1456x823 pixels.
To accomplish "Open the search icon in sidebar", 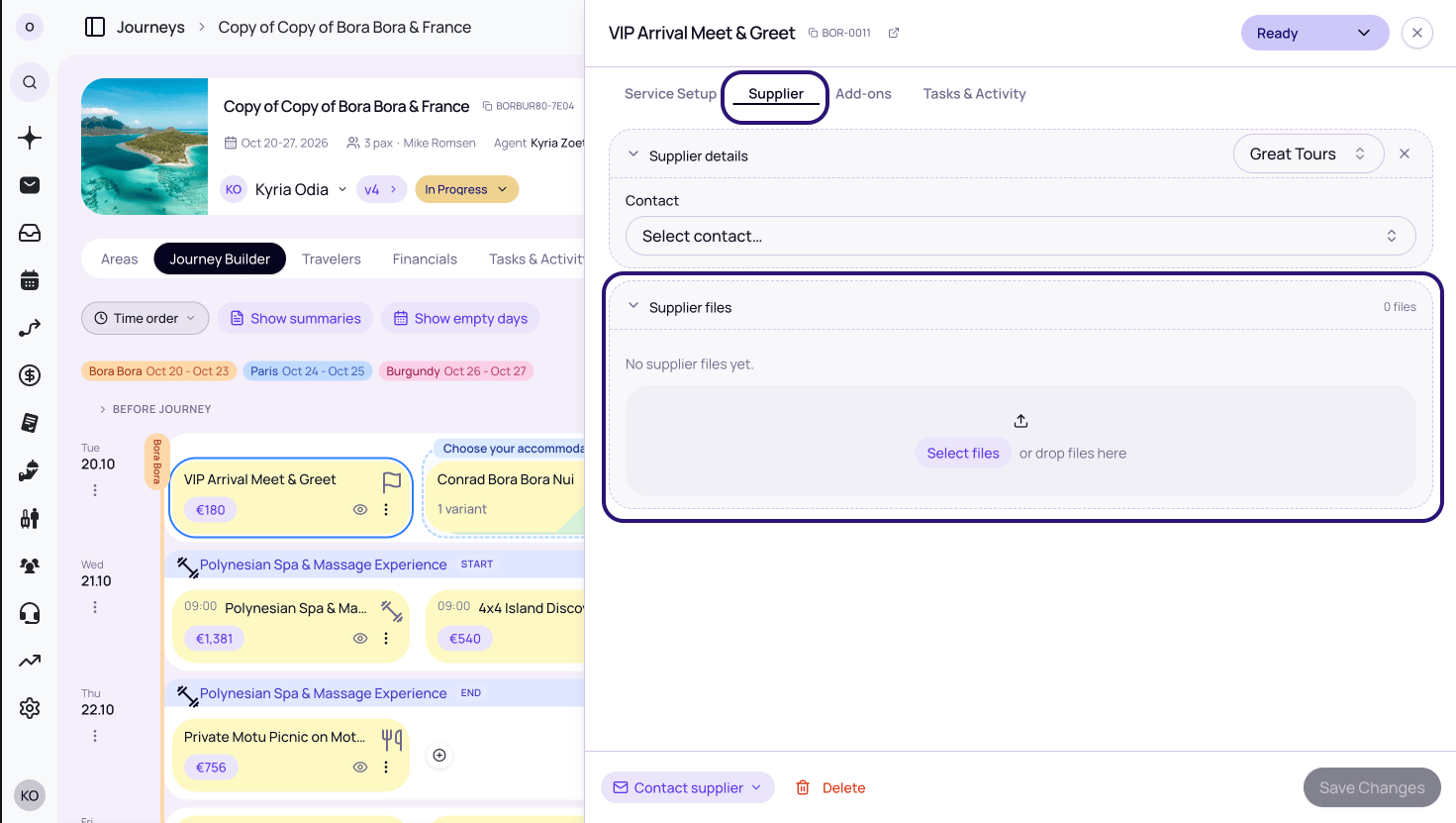I will click(x=30, y=82).
